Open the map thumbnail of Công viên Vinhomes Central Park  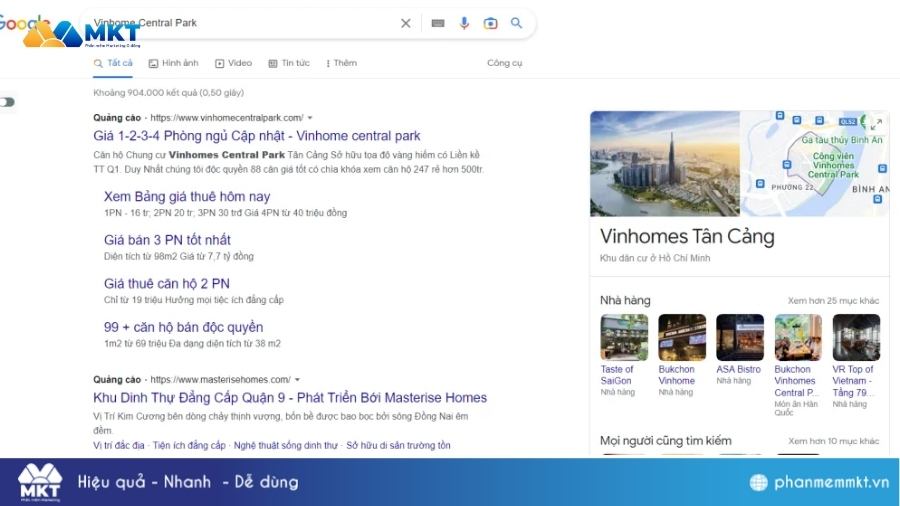click(815, 164)
